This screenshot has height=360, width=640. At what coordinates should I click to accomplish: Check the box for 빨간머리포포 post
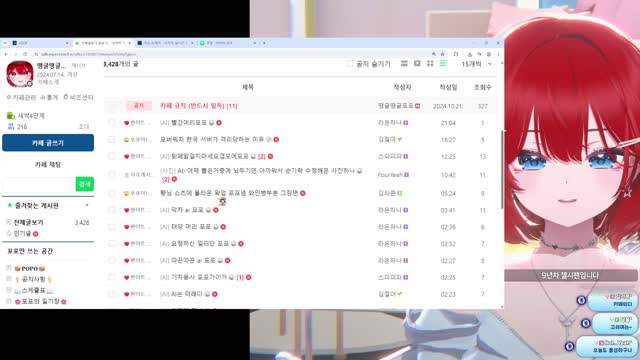click(111, 122)
